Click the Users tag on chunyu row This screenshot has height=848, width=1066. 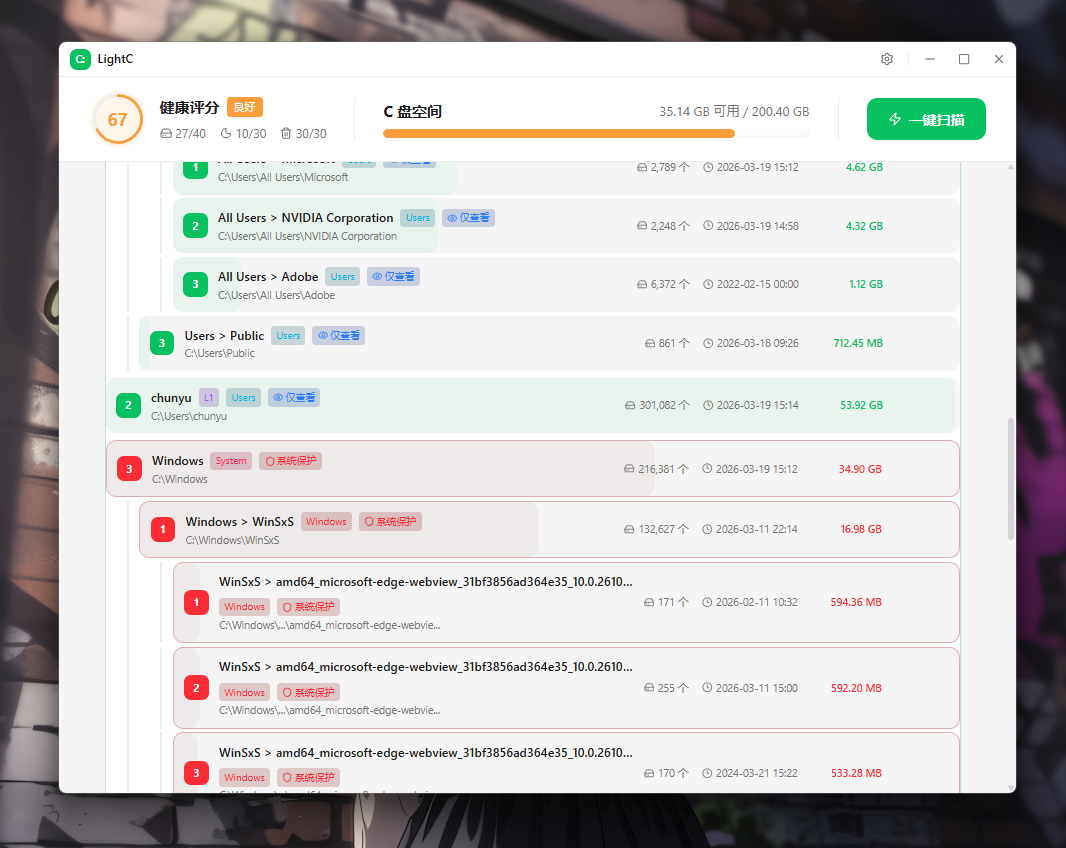click(x=243, y=397)
